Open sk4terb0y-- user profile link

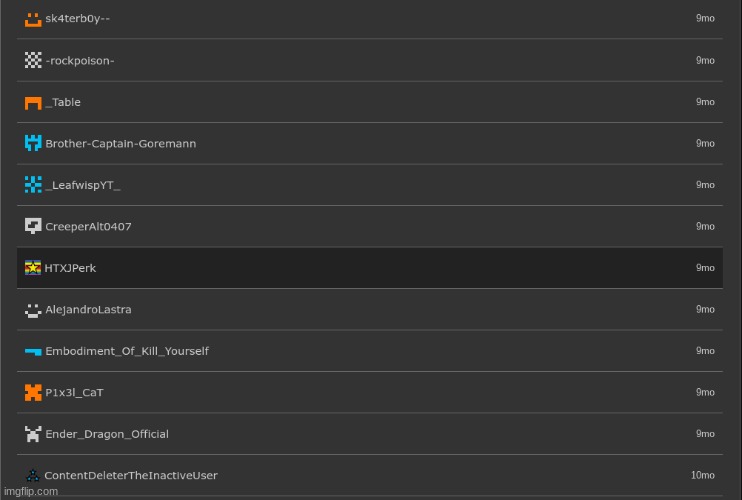coord(78,19)
